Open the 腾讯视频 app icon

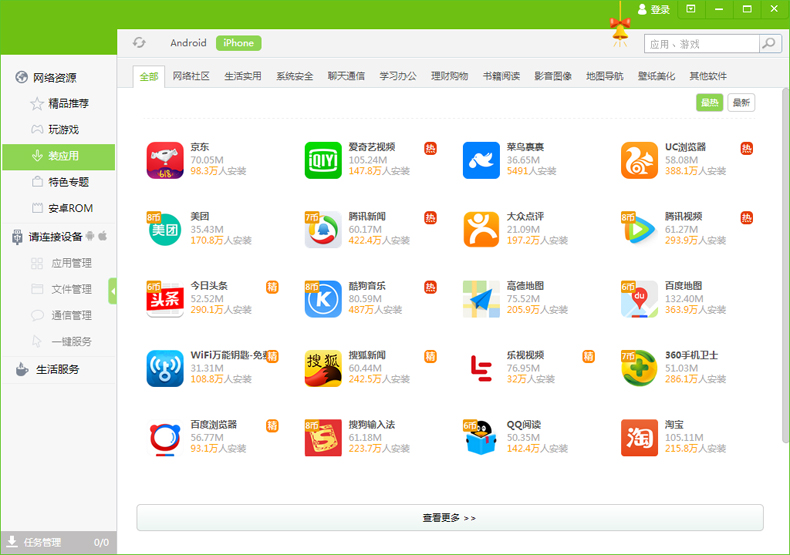(x=639, y=230)
